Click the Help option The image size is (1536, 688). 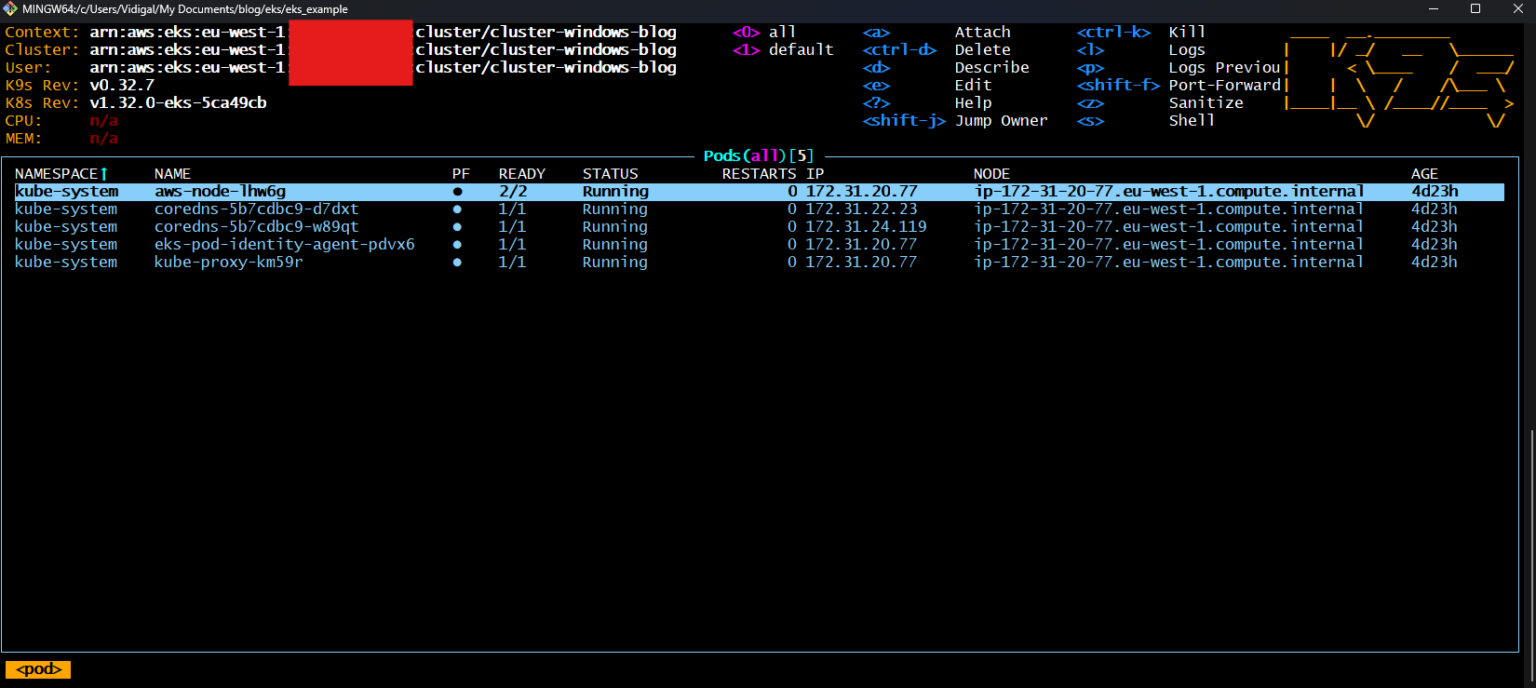point(972,102)
